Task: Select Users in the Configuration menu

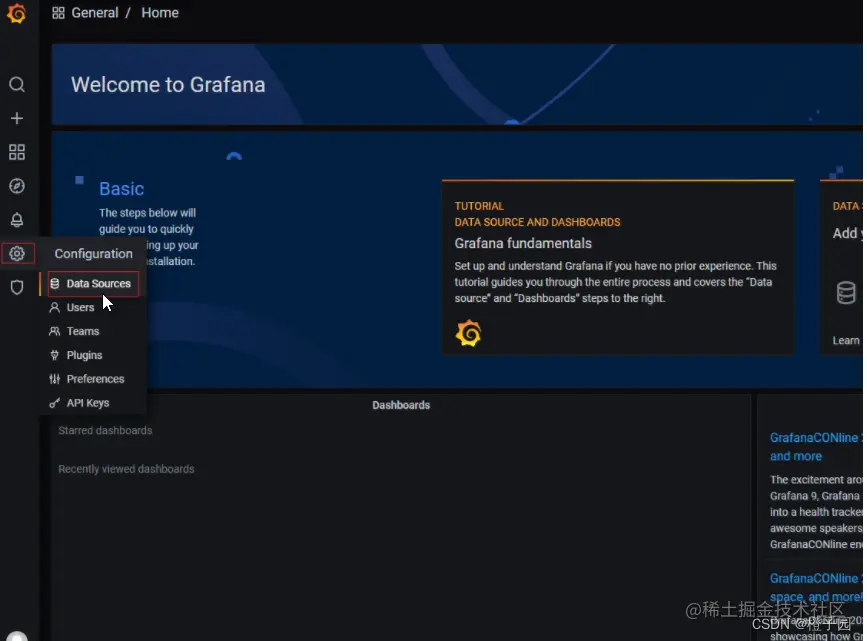Action: (x=80, y=308)
